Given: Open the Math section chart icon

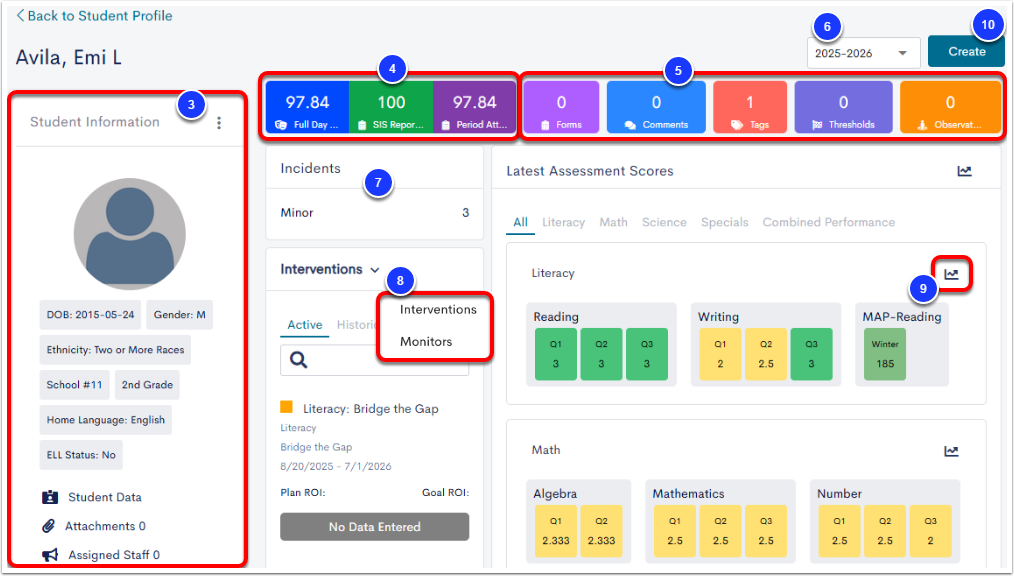Looking at the screenshot, I should (x=951, y=451).
